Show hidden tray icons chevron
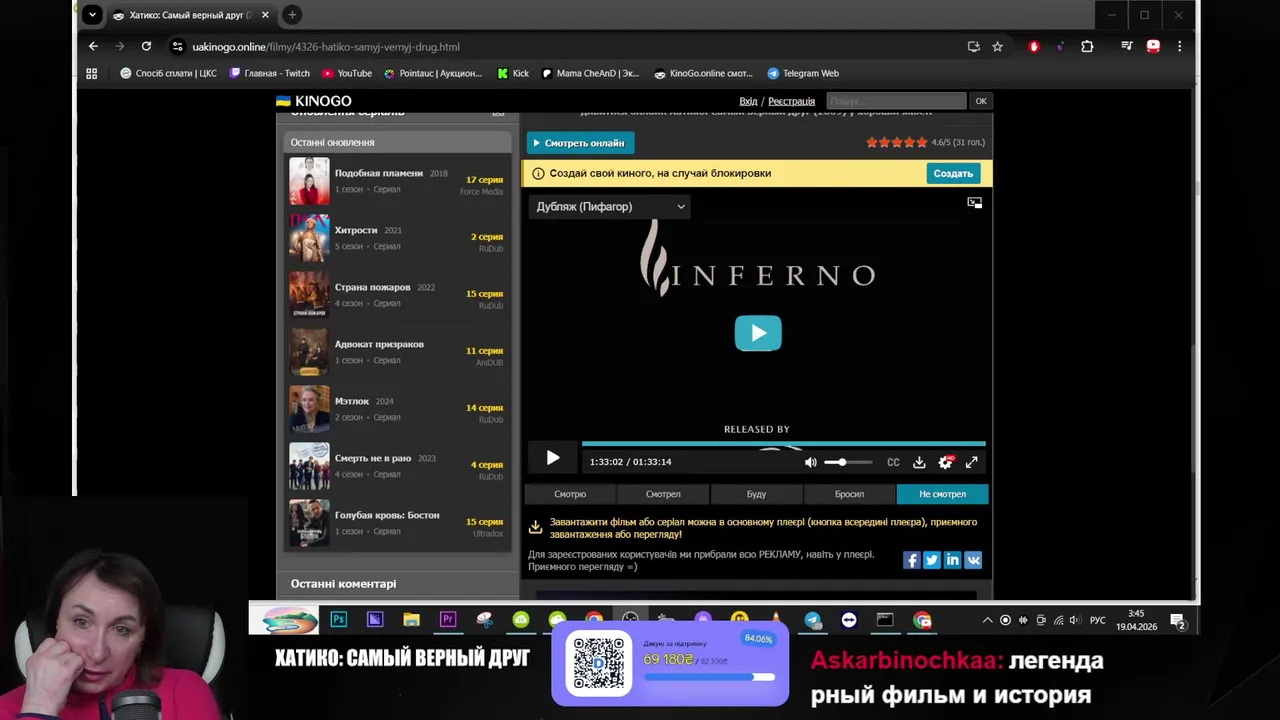Viewport: 1280px width, 720px height. point(988,620)
